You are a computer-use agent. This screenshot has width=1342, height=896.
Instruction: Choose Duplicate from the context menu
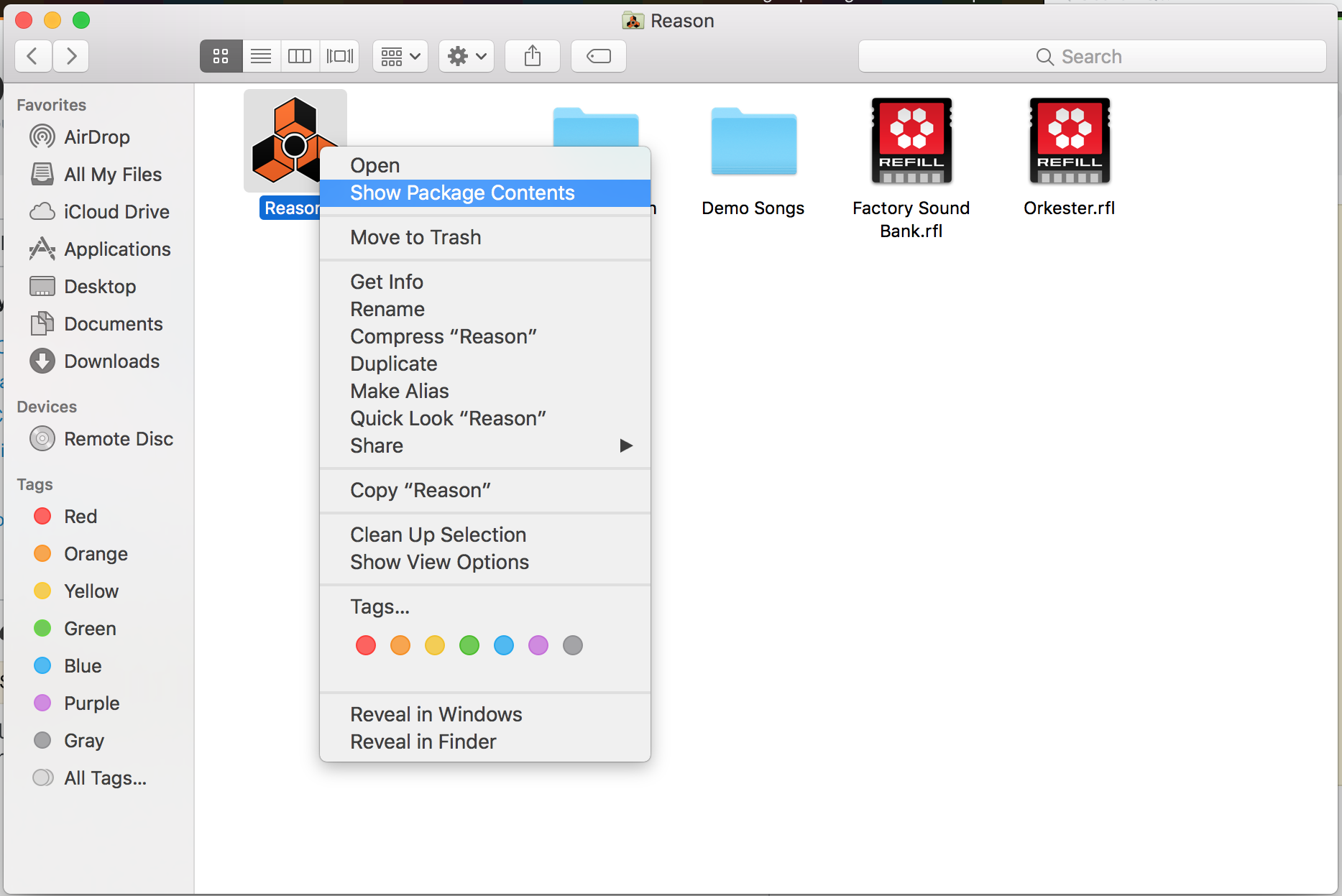[x=485, y=364]
